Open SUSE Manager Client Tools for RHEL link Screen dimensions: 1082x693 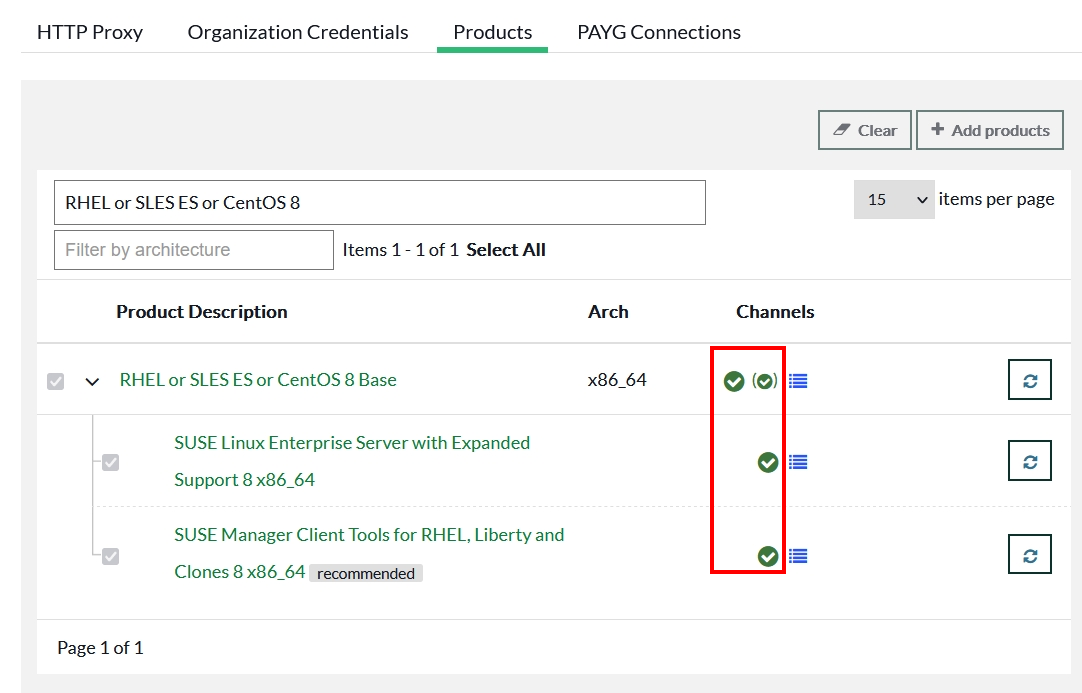[369, 553]
